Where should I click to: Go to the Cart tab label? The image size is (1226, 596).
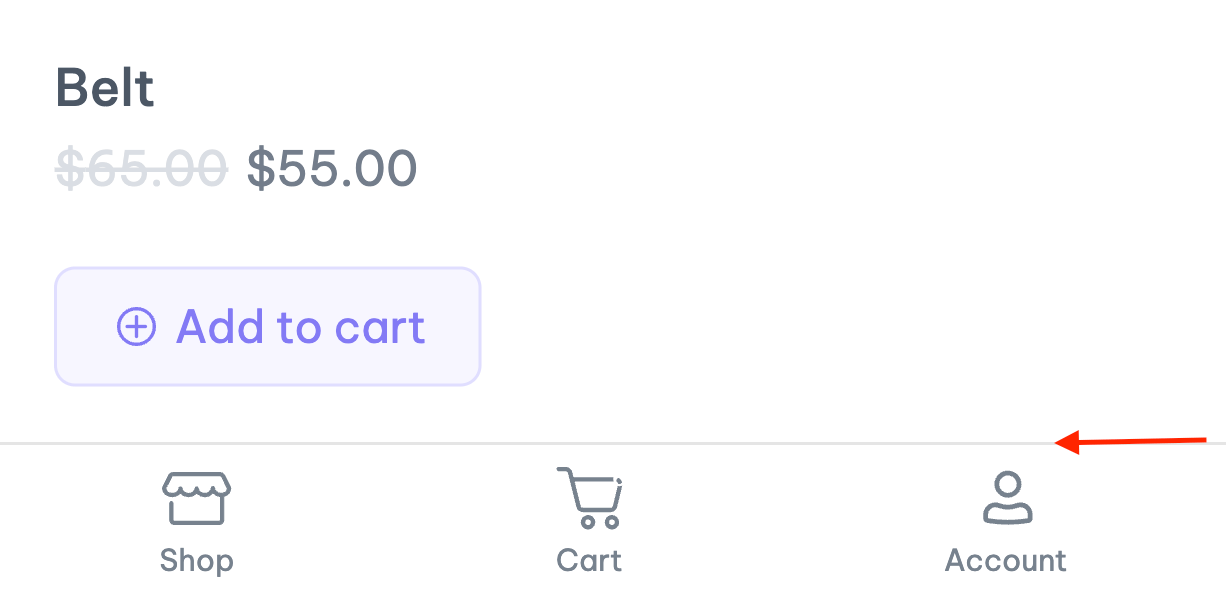[589, 560]
